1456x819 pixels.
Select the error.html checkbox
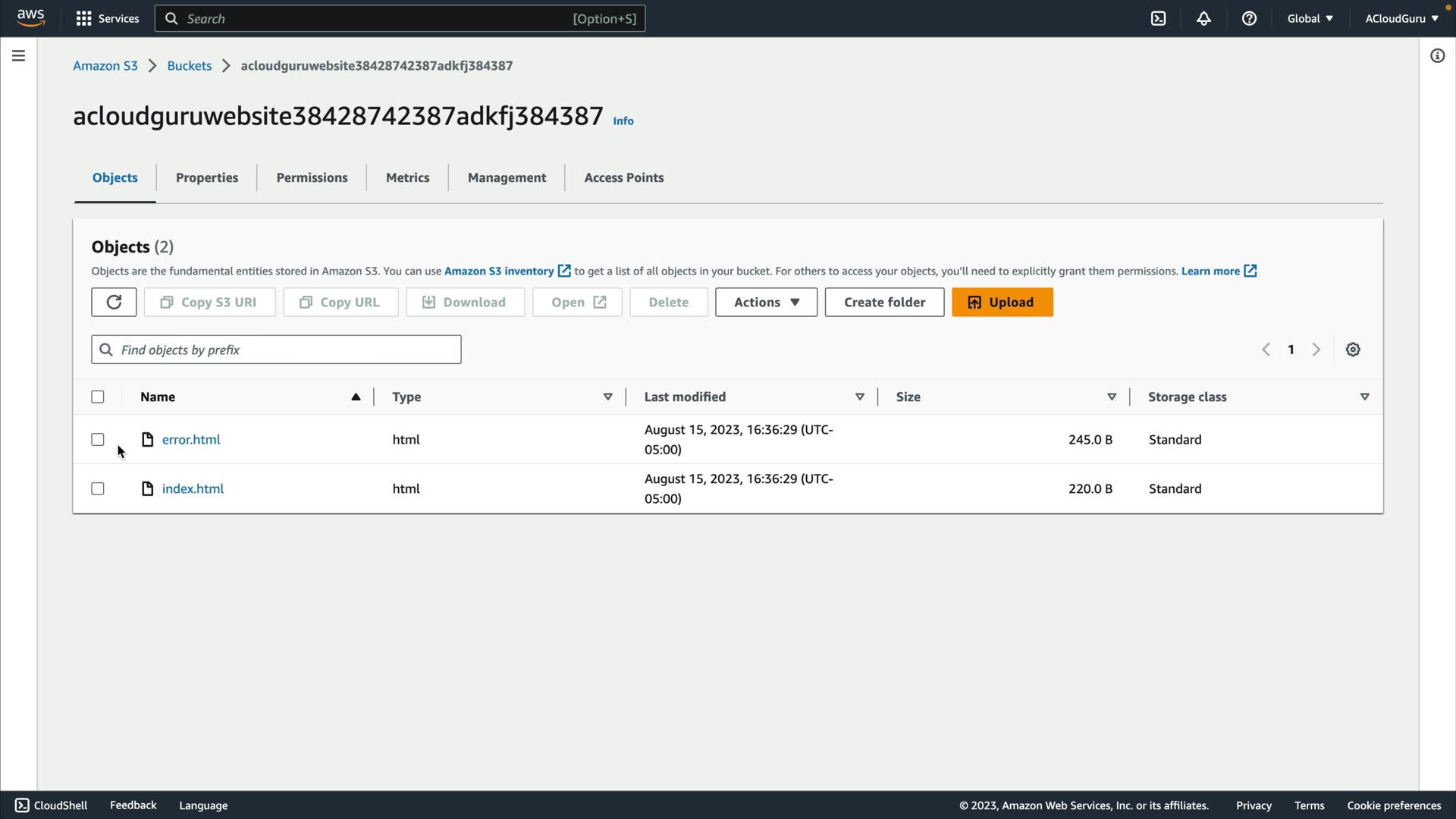[98, 440]
